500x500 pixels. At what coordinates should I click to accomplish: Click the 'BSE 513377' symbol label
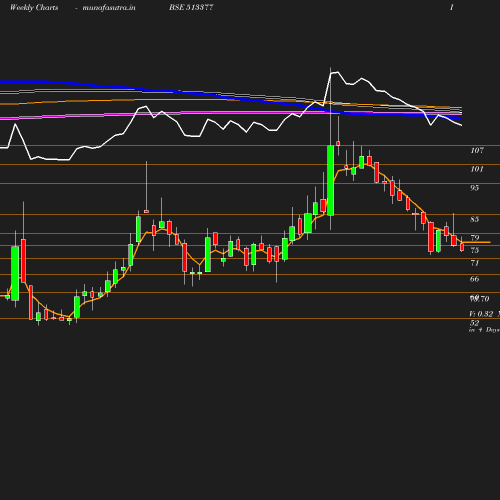[x=191, y=7]
